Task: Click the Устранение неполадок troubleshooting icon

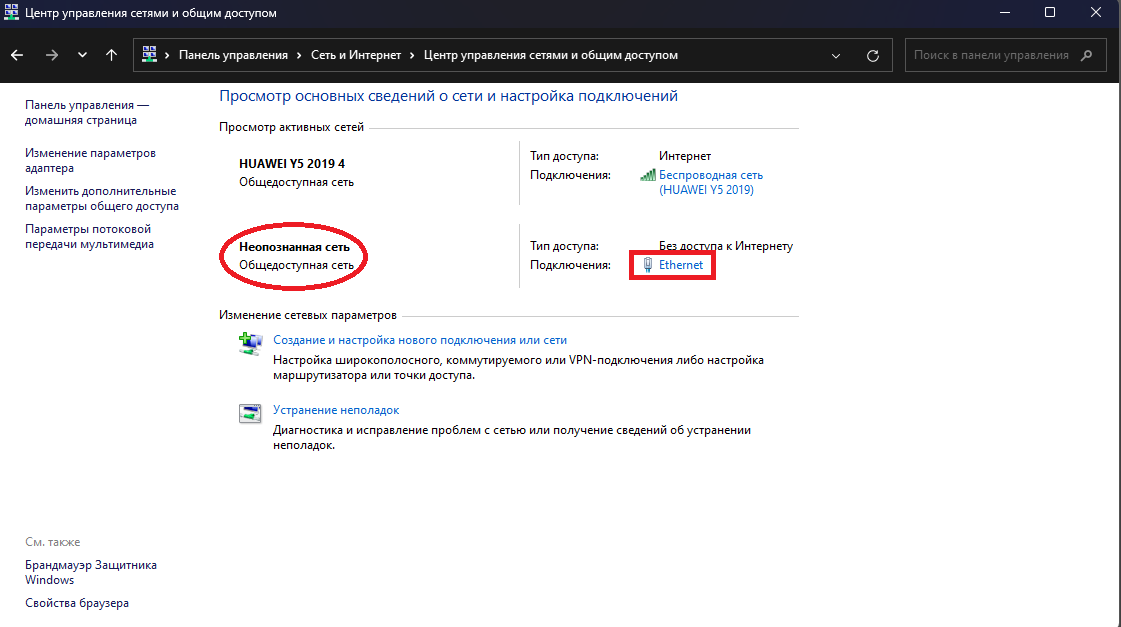Action: click(x=249, y=414)
